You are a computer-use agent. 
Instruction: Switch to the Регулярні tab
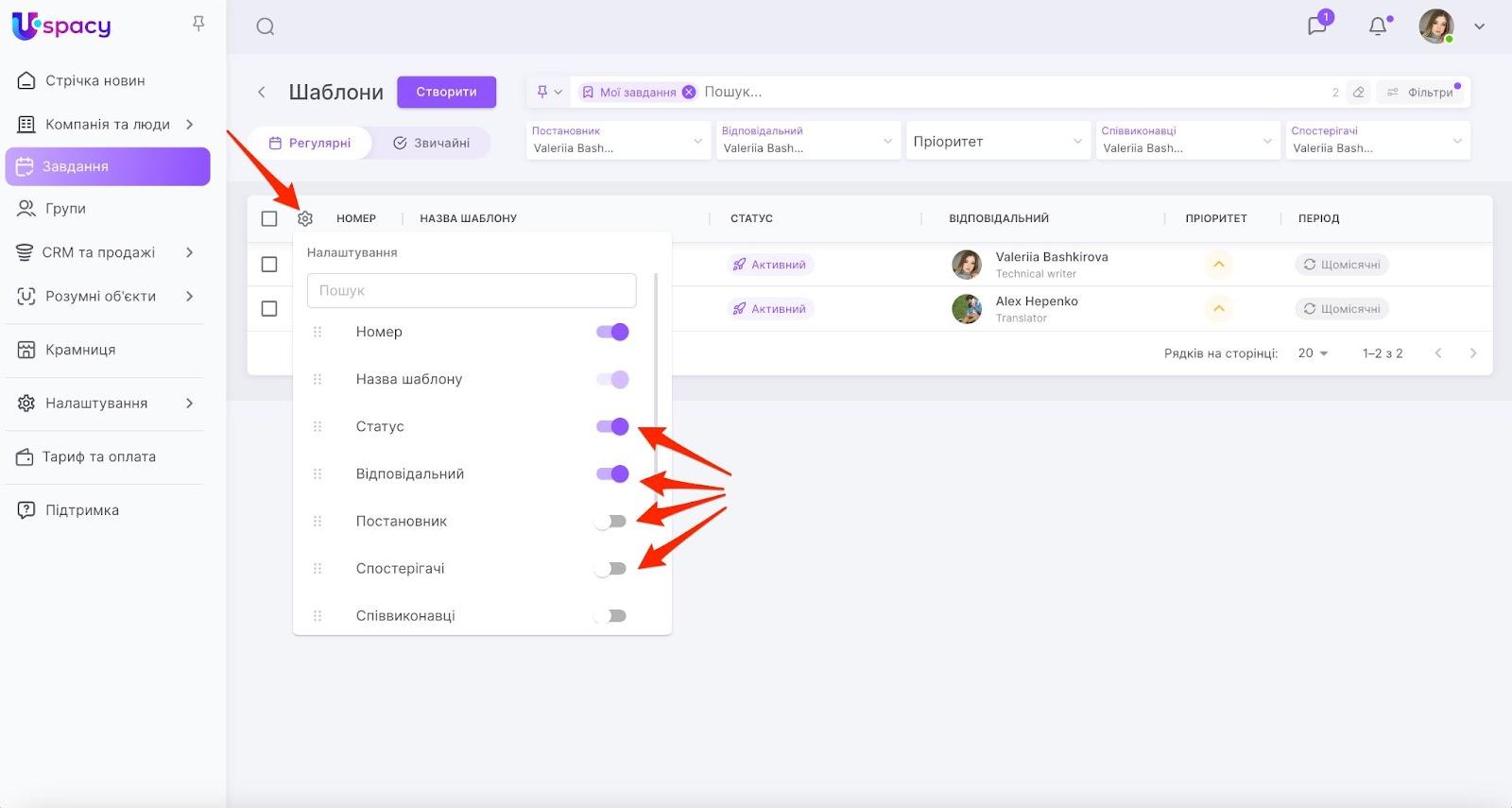[x=311, y=143]
